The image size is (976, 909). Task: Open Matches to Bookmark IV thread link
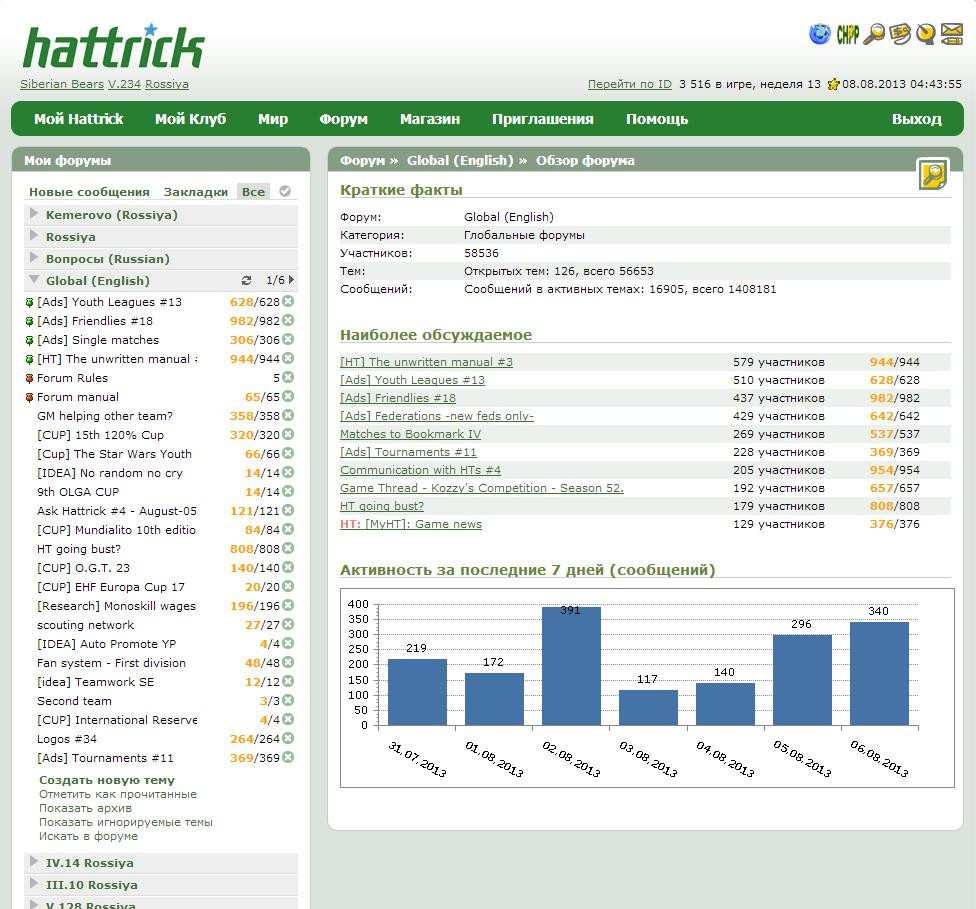(x=410, y=434)
